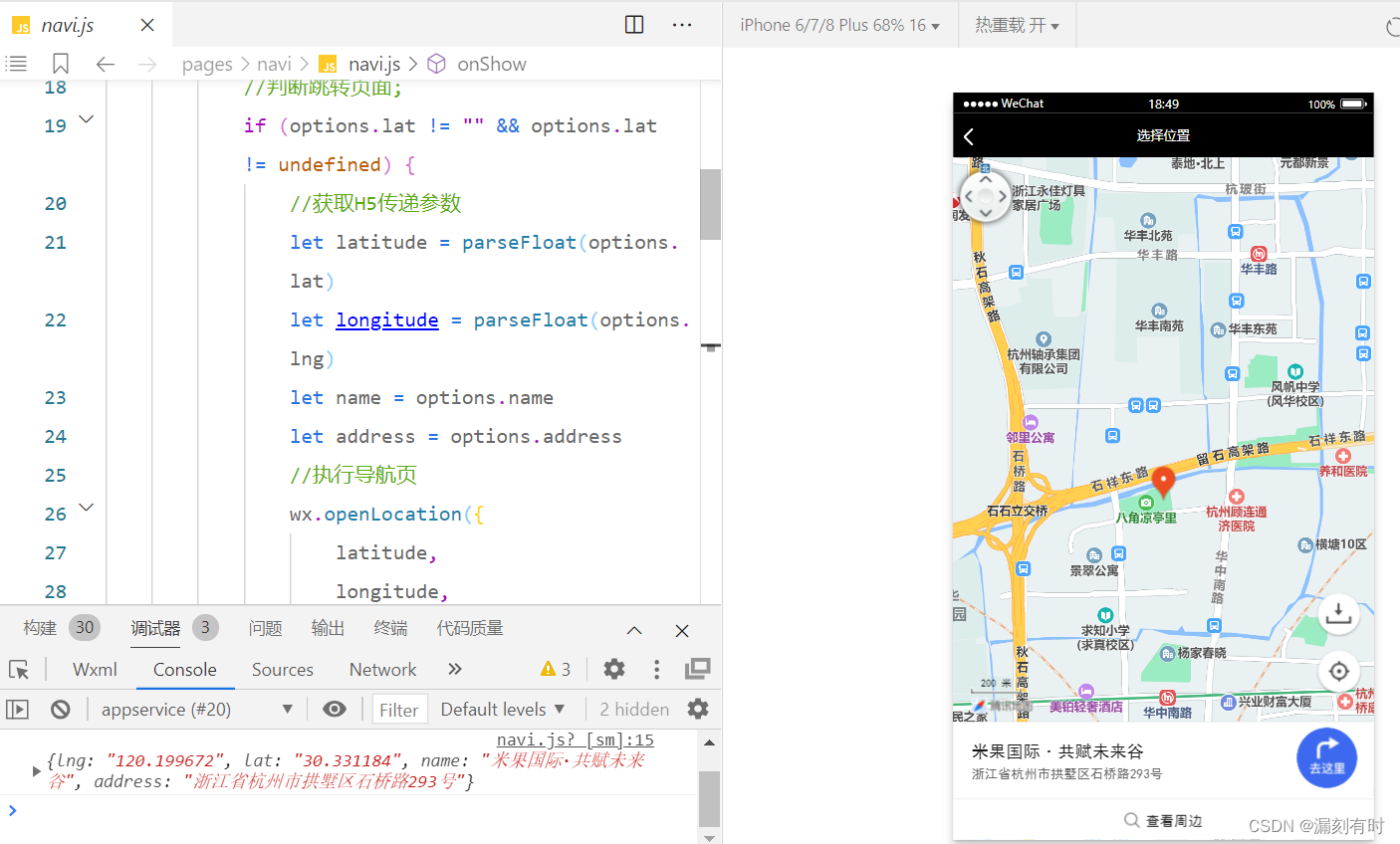Click the undock devtools window icon
The image size is (1400, 844).
coord(698,669)
